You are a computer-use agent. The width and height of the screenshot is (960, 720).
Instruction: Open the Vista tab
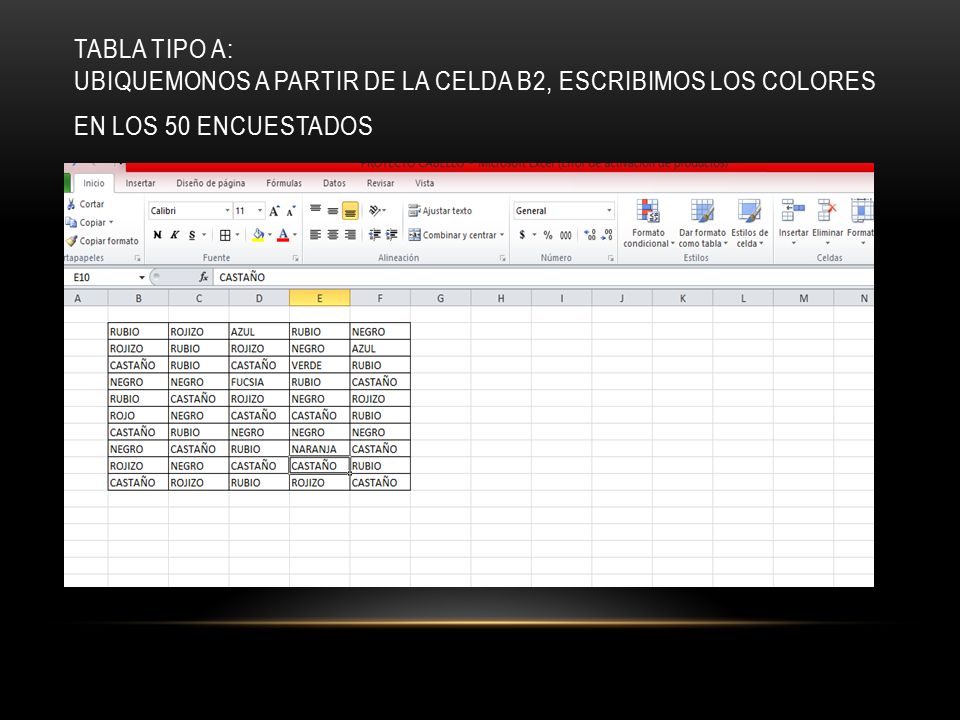coord(424,183)
